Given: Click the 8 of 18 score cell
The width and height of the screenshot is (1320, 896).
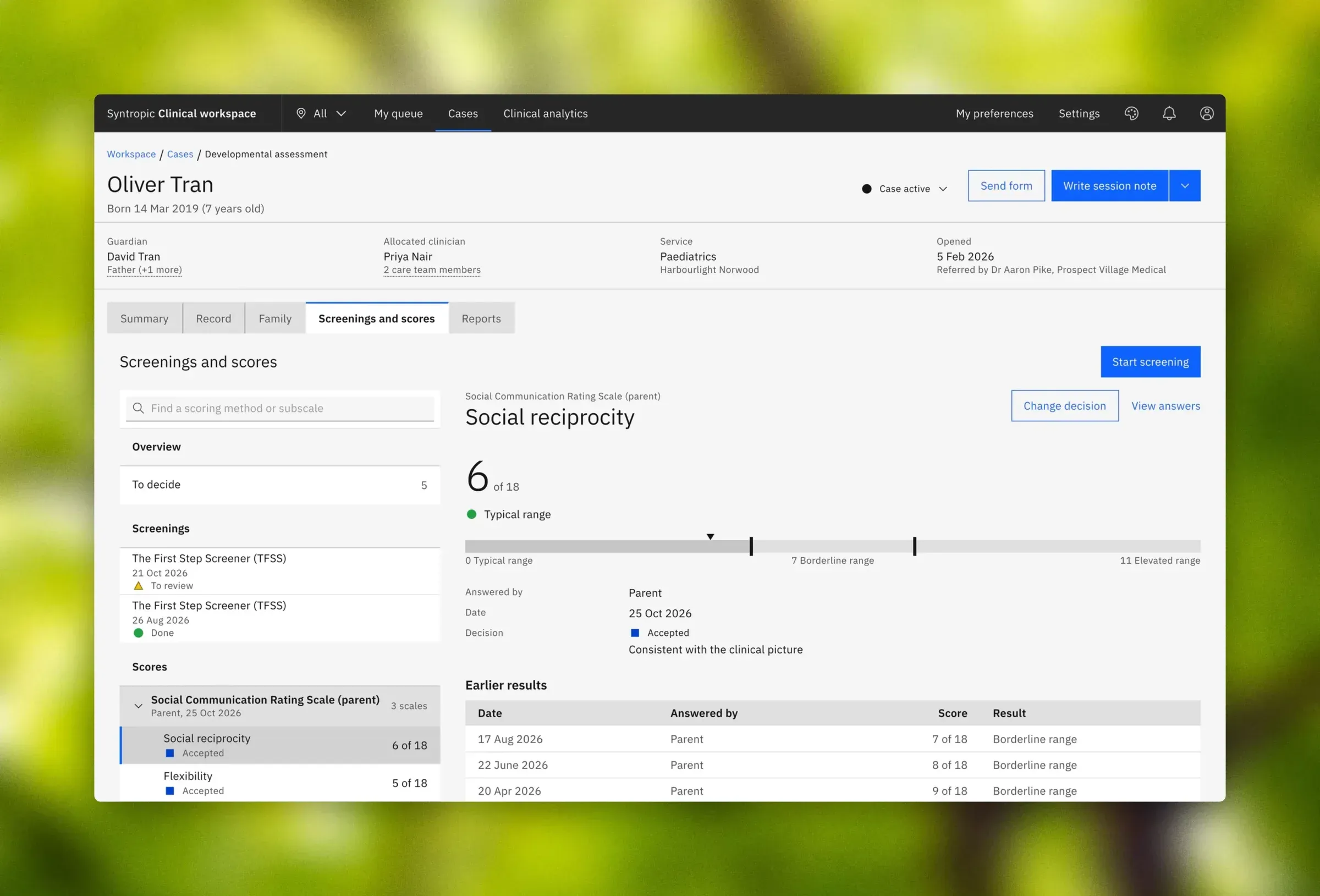Looking at the screenshot, I should (949, 765).
